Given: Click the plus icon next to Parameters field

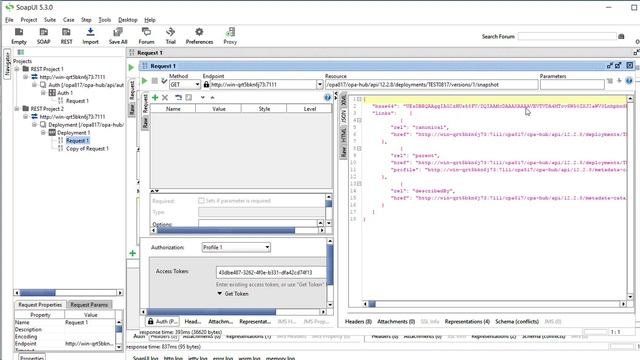Looking at the screenshot, I should pyautogui.click(x=619, y=81).
